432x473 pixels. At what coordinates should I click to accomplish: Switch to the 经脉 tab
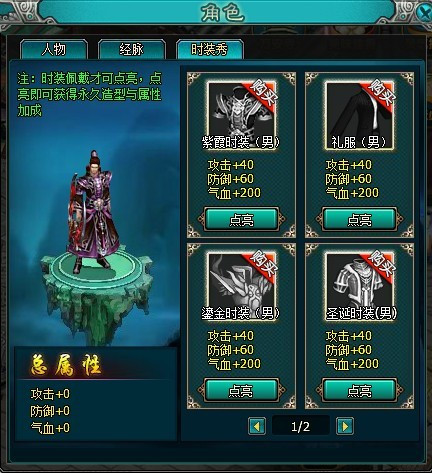pyautogui.click(x=132, y=50)
